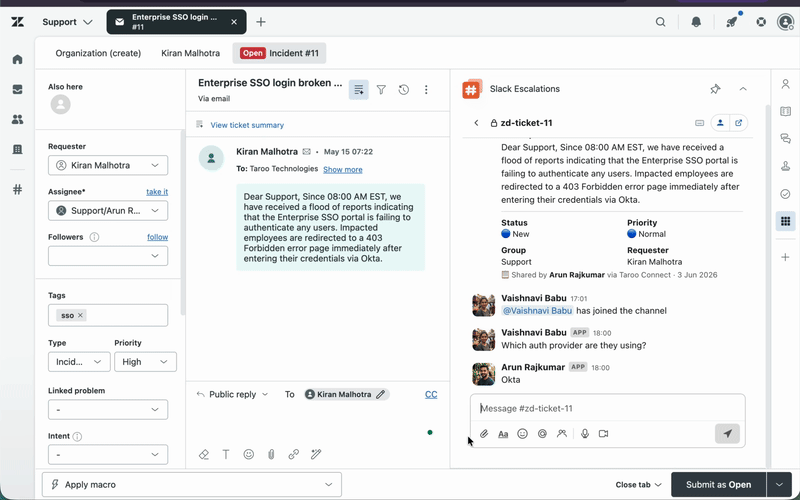
Task: Click the insert link icon in reply toolbar
Action: point(293,454)
